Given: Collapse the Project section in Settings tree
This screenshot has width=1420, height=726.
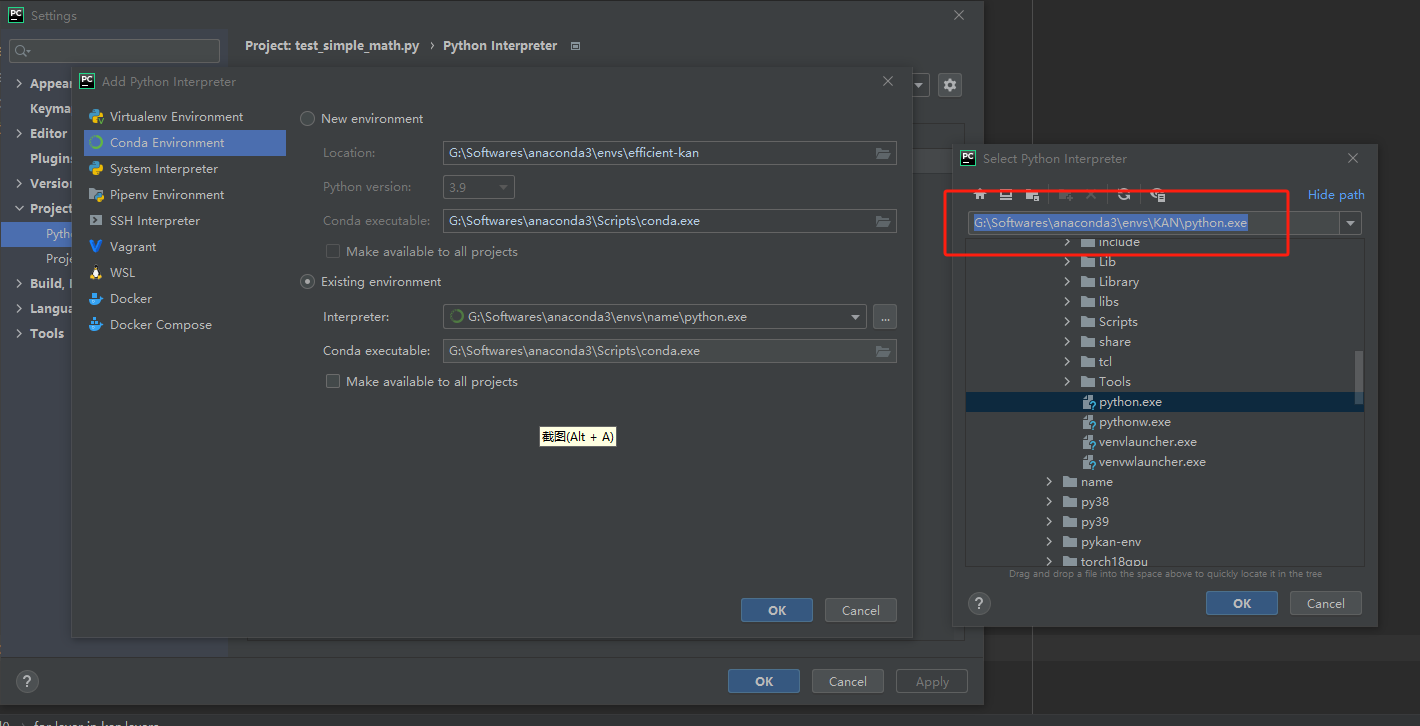Looking at the screenshot, I should [x=19, y=209].
